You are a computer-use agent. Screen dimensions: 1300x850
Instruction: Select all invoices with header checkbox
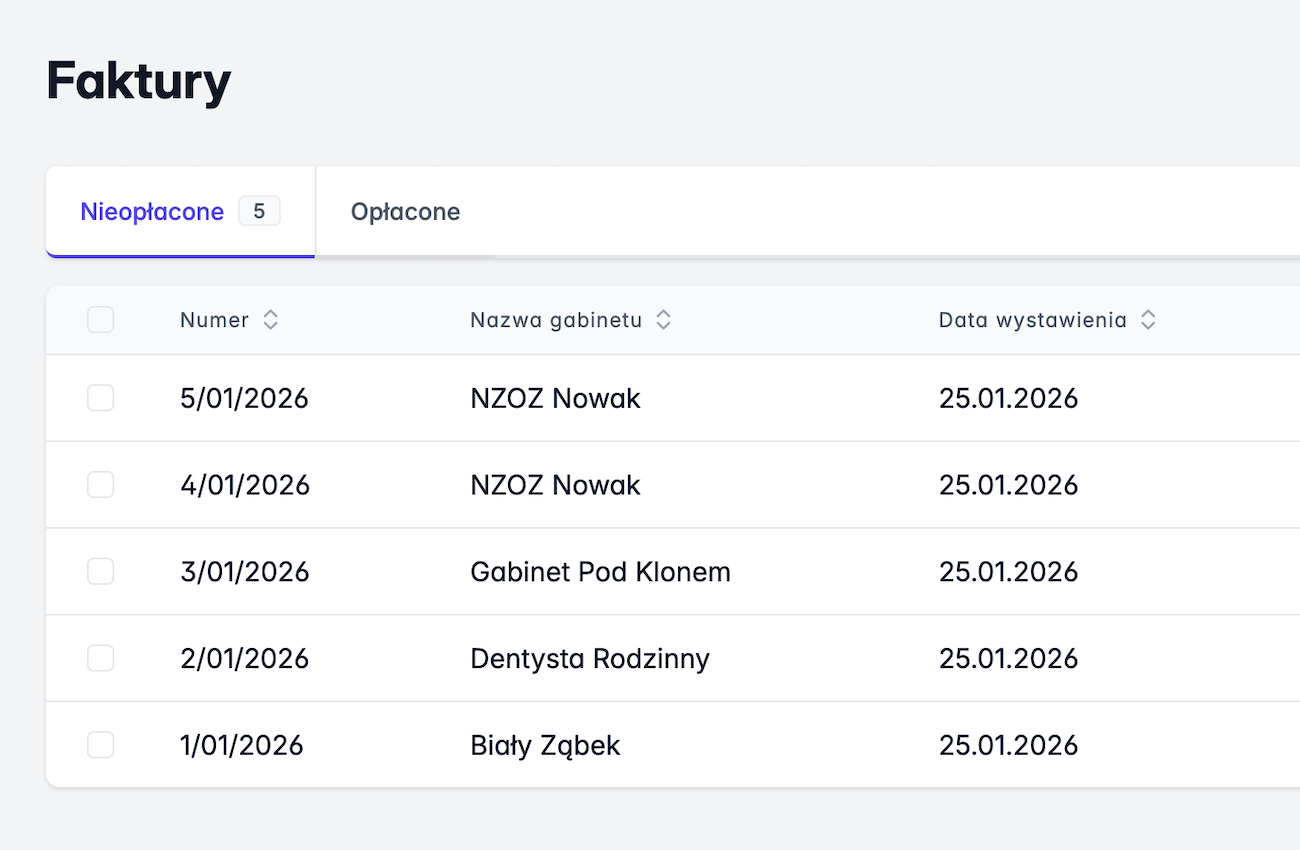[x=100, y=320]
